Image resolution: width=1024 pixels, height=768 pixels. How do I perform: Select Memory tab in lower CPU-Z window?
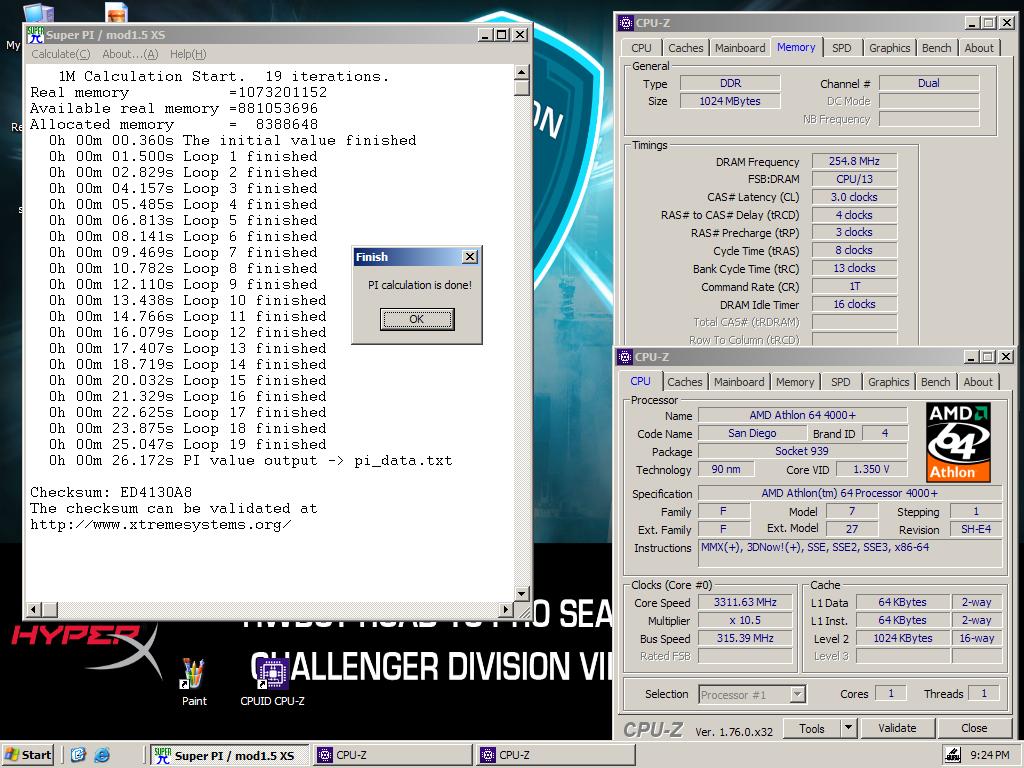pyautogui.click(x=795, y=382)
